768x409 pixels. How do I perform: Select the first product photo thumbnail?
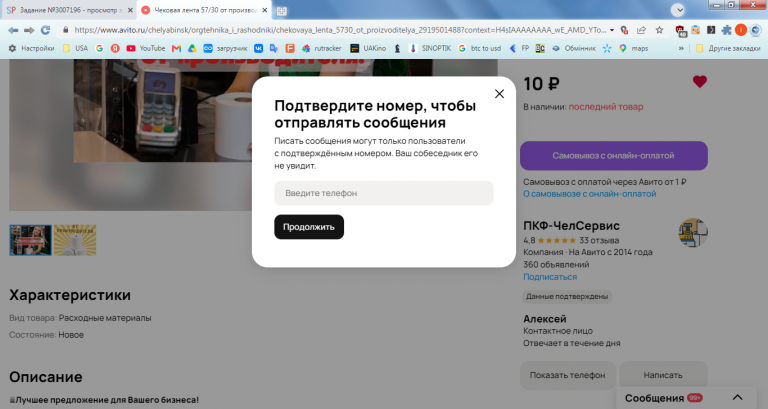click(30, 240)
